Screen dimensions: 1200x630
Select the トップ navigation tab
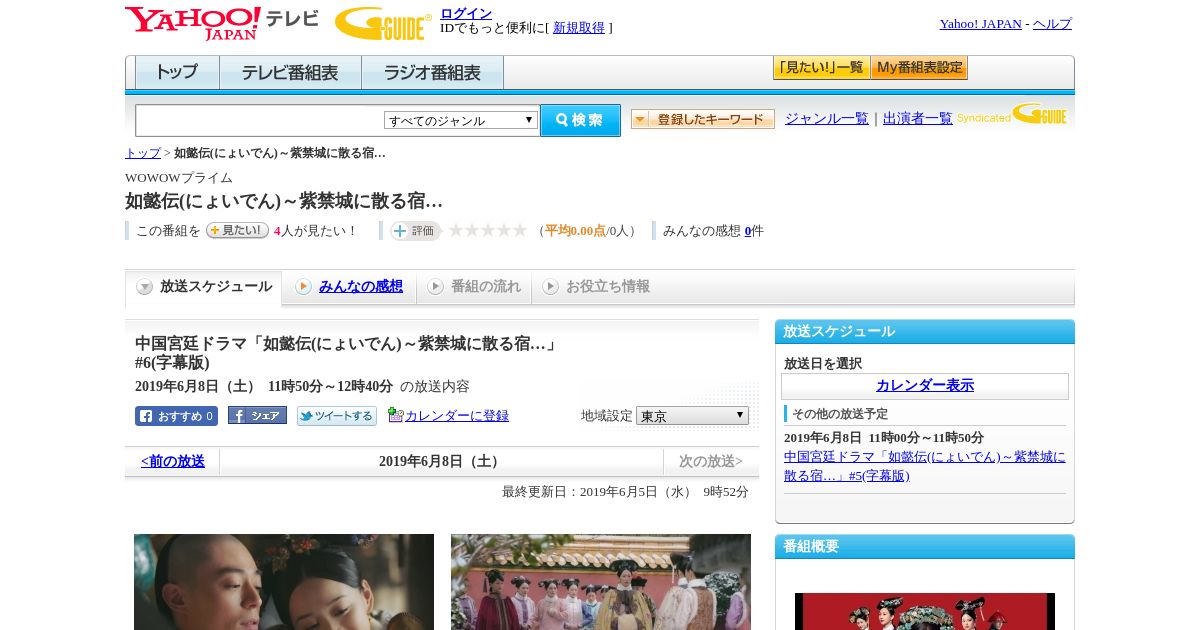click(177, 73)
